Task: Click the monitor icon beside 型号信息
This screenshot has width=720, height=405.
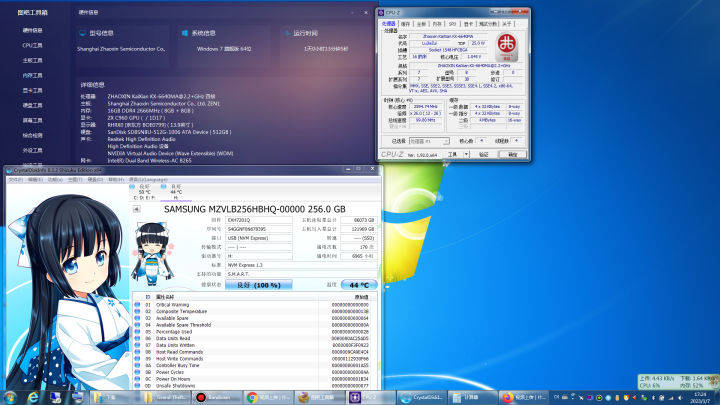Action: click(x=82, y=33)
